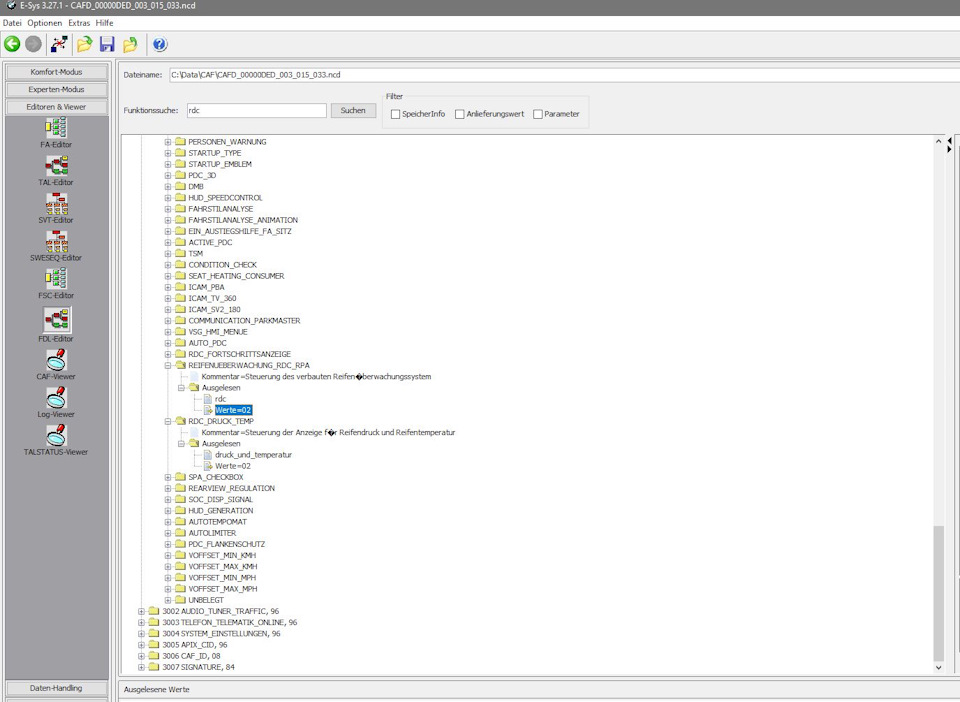Open the SWESEQ-Editor
The image size is (960, 702).
[56, 246]
